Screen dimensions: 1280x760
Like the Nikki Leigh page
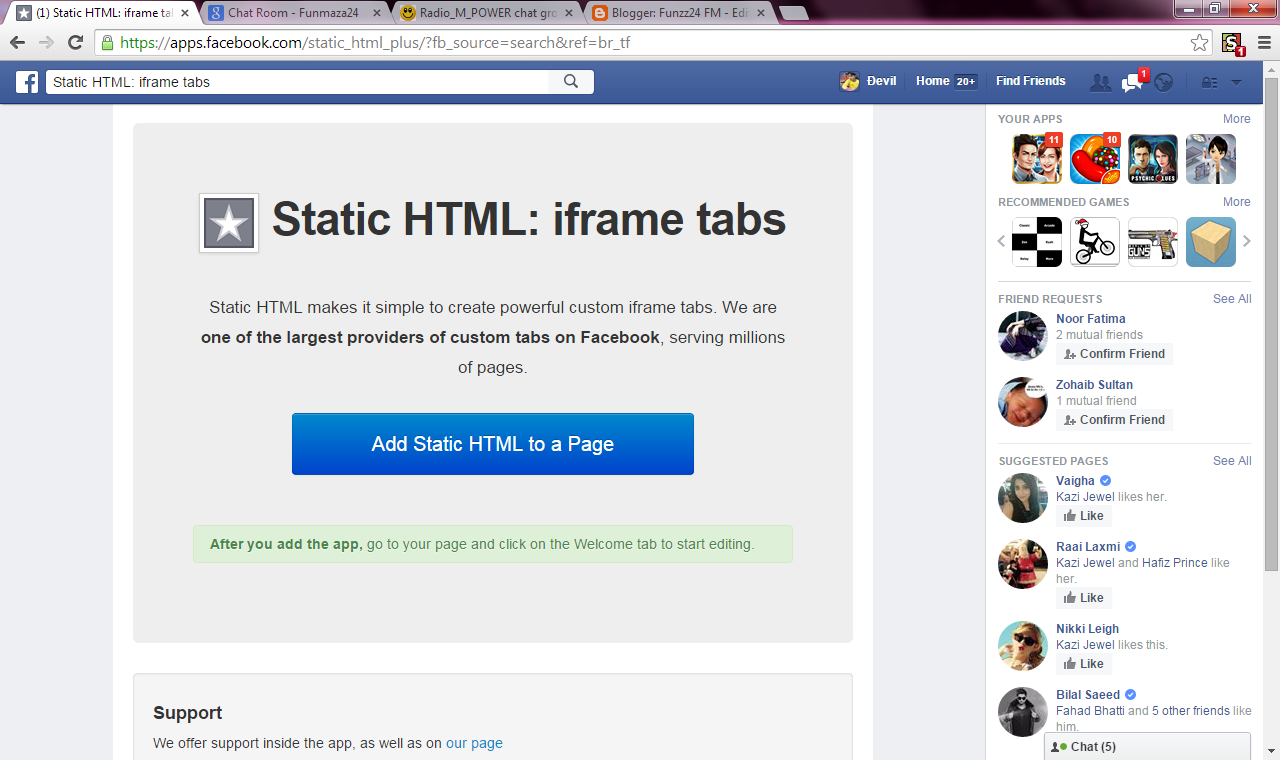click(1084, 664)
